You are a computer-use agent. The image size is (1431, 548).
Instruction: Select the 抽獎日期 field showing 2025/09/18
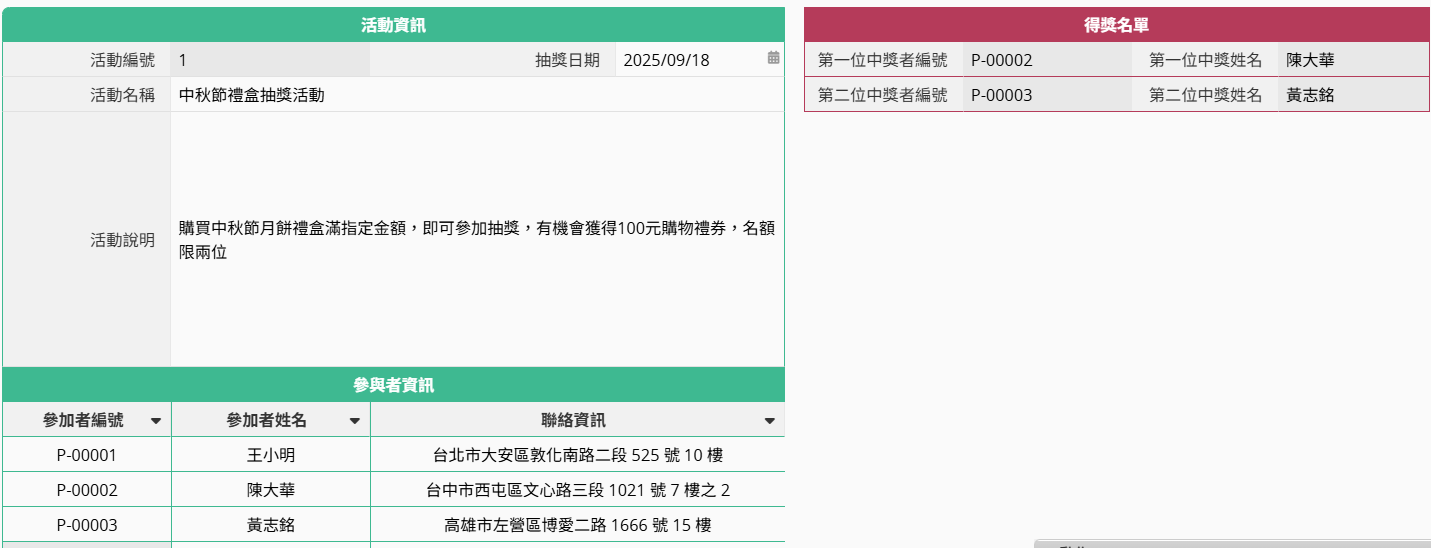(690, 60)
